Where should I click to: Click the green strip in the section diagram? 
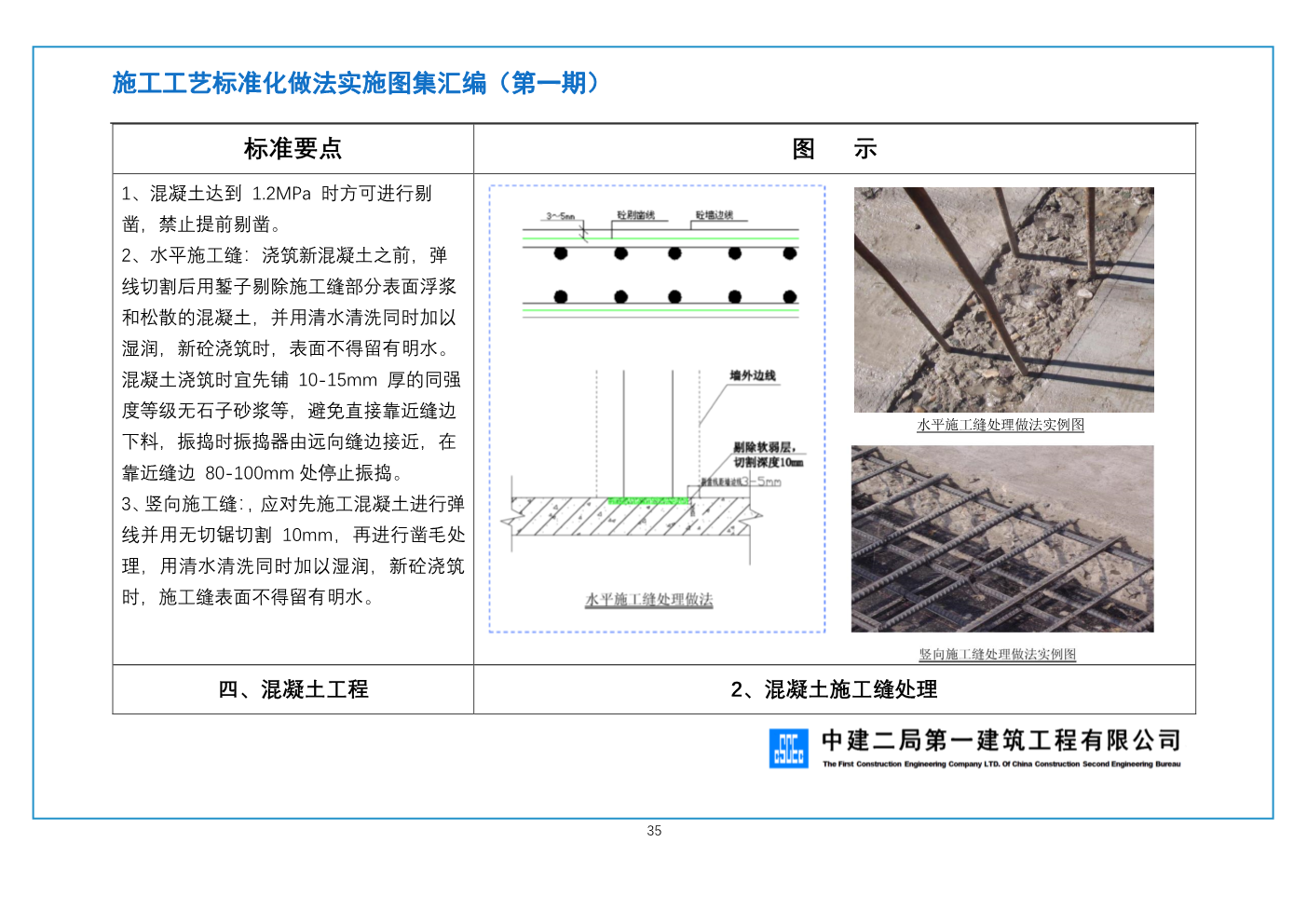[647, 501]
